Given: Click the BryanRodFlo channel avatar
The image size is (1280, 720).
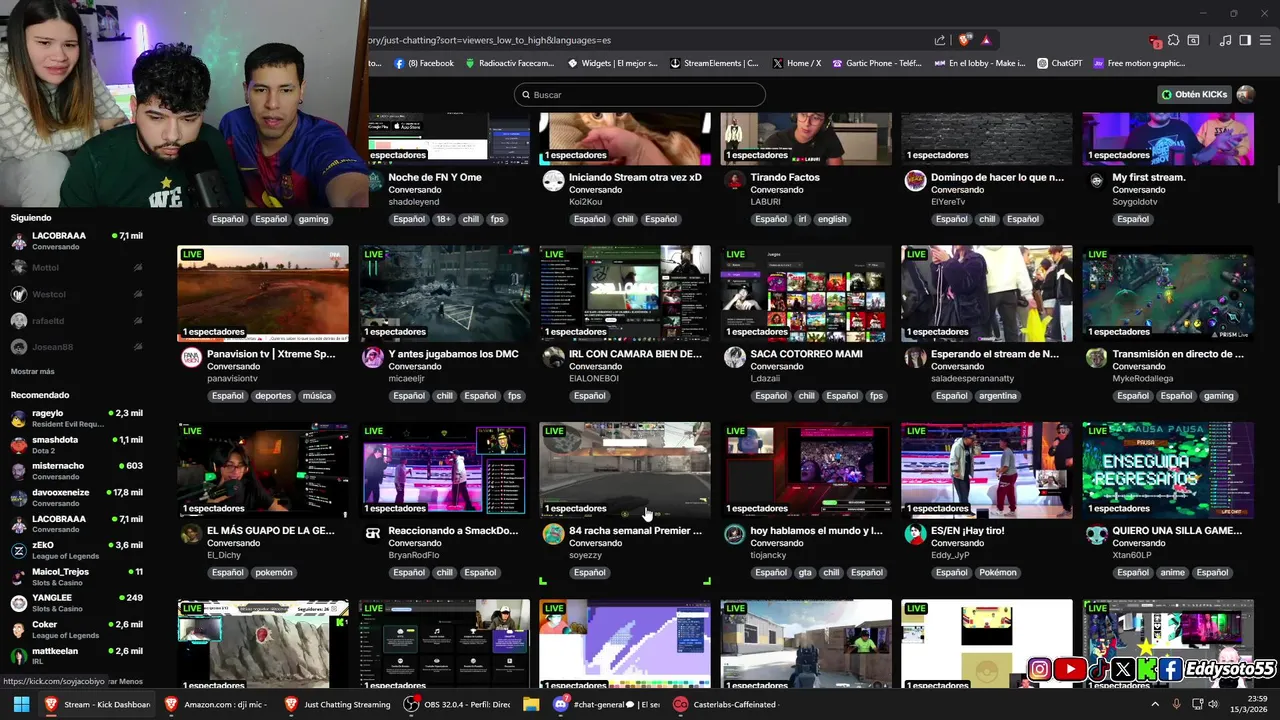Looking at the screenshot, I should click(x=372, y=534).
